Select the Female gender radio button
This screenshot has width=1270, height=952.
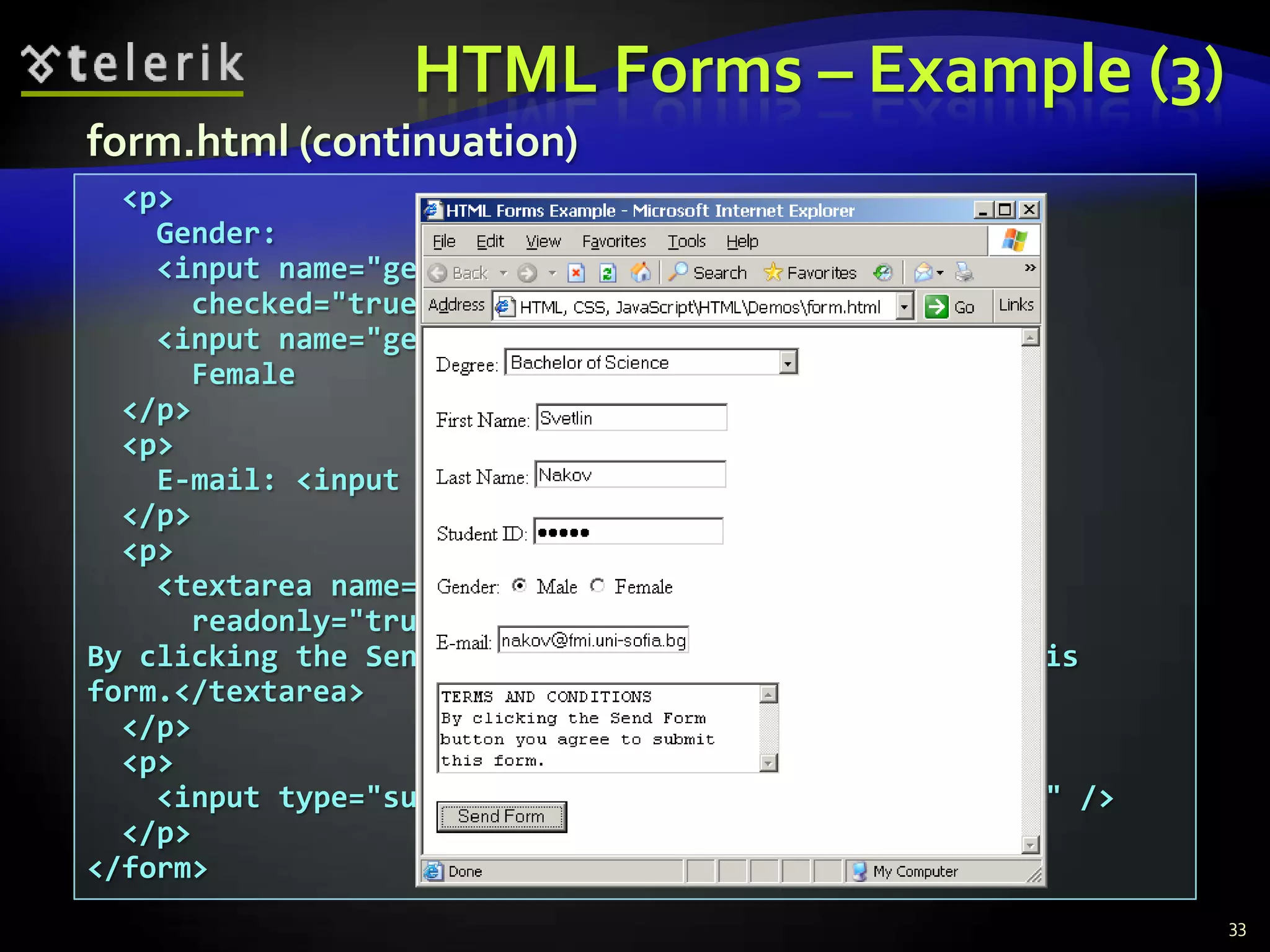click(x=598, y=586)
